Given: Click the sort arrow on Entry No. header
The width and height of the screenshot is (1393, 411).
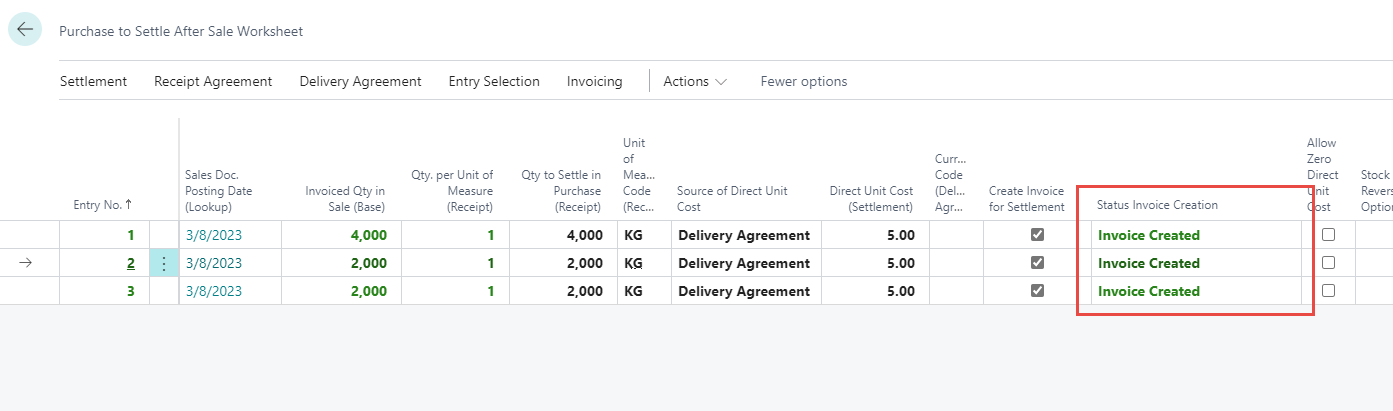Looking at the screenshot, I should [129, 205].
